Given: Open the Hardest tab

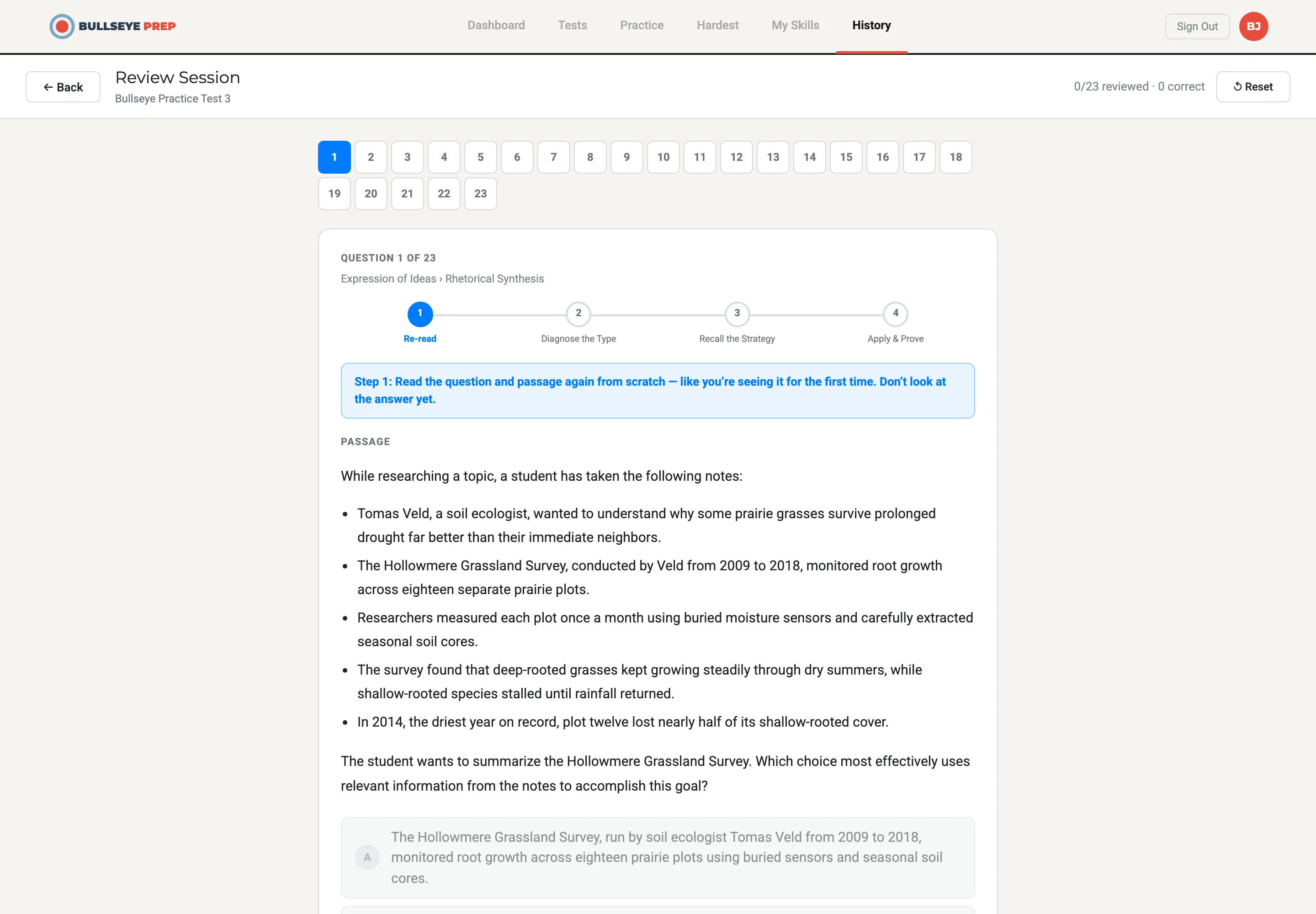Looking at the screenshot, I should click(x=717, y=25).
